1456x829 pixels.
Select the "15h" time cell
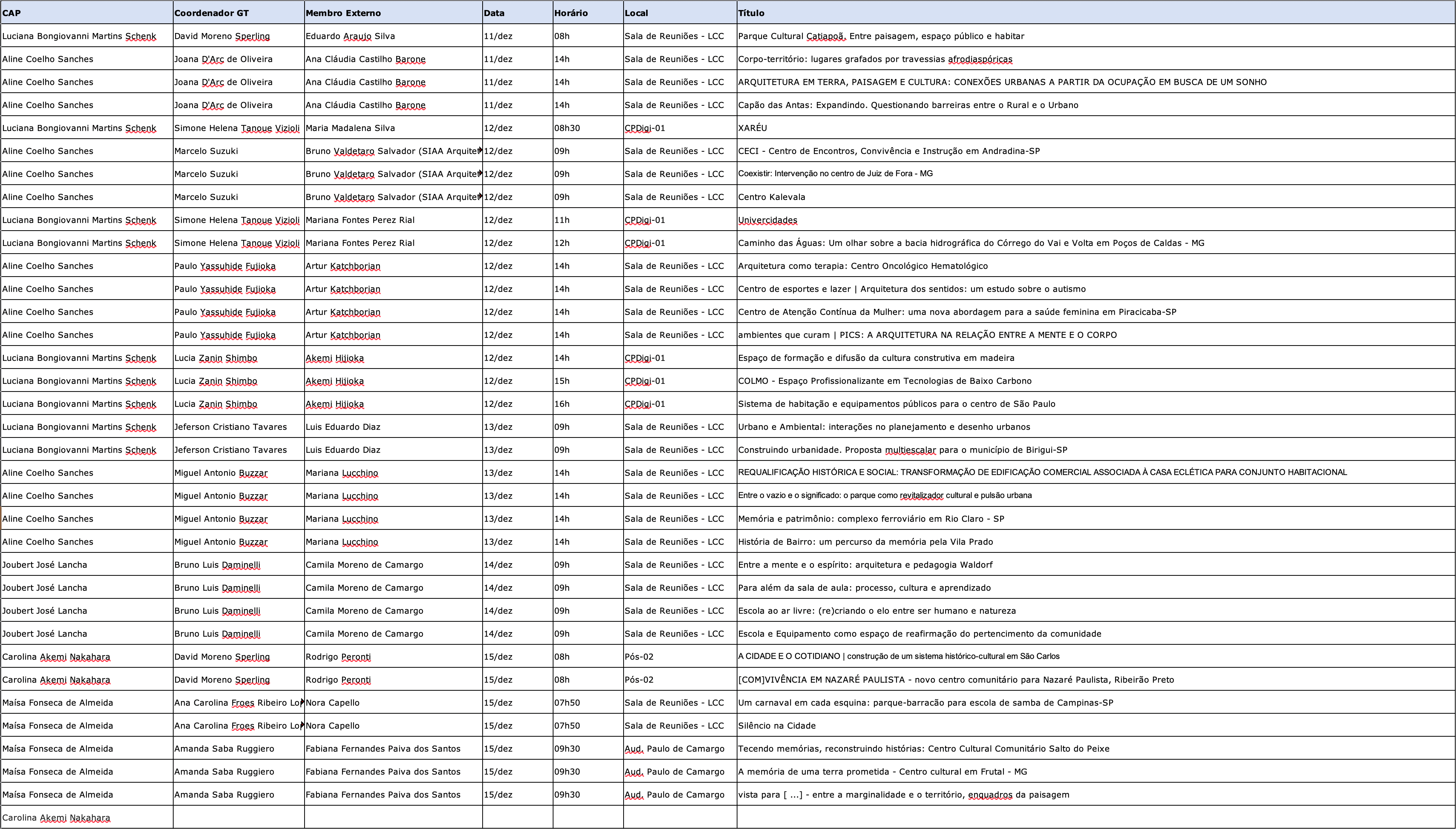[588, 381]
